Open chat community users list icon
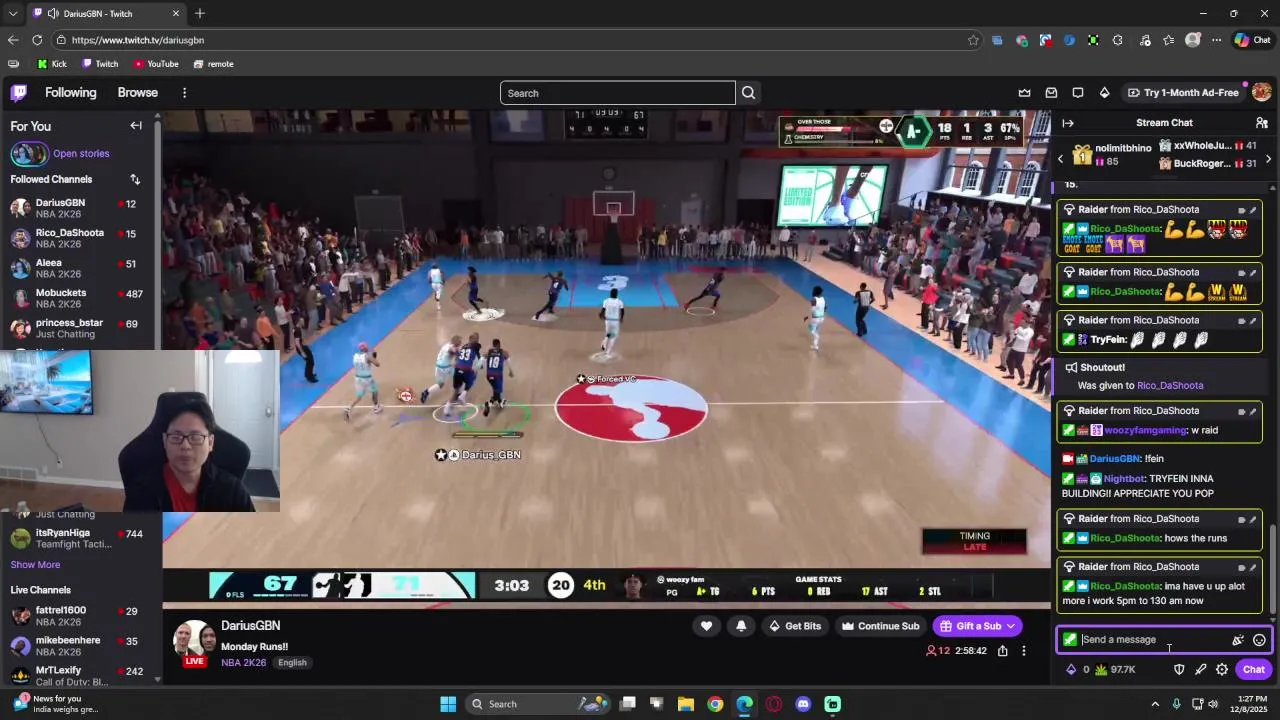 click(1261, 123)
